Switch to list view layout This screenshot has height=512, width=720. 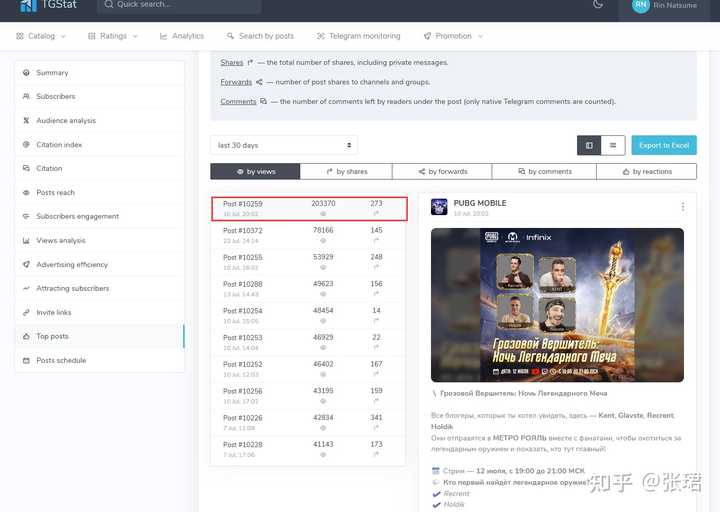[613, 145]
